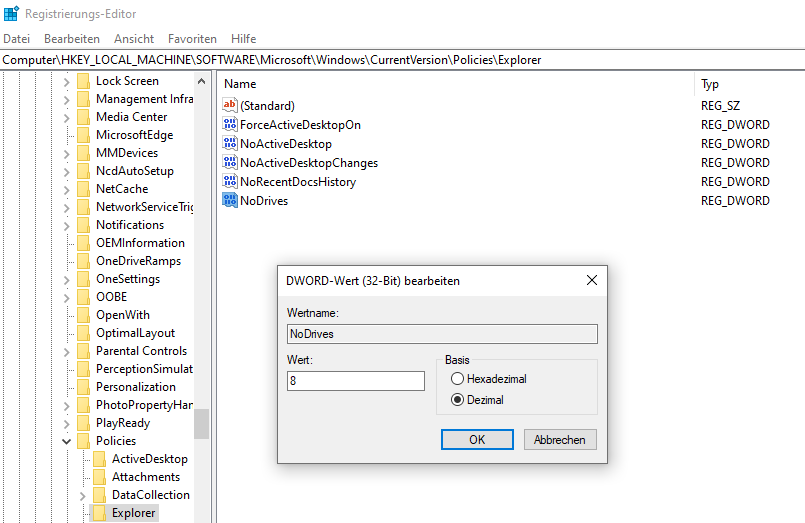The width and height of the screenshot is (805, 523).
Task: Click the NoDrives DWORD icon
Action: 229,200
